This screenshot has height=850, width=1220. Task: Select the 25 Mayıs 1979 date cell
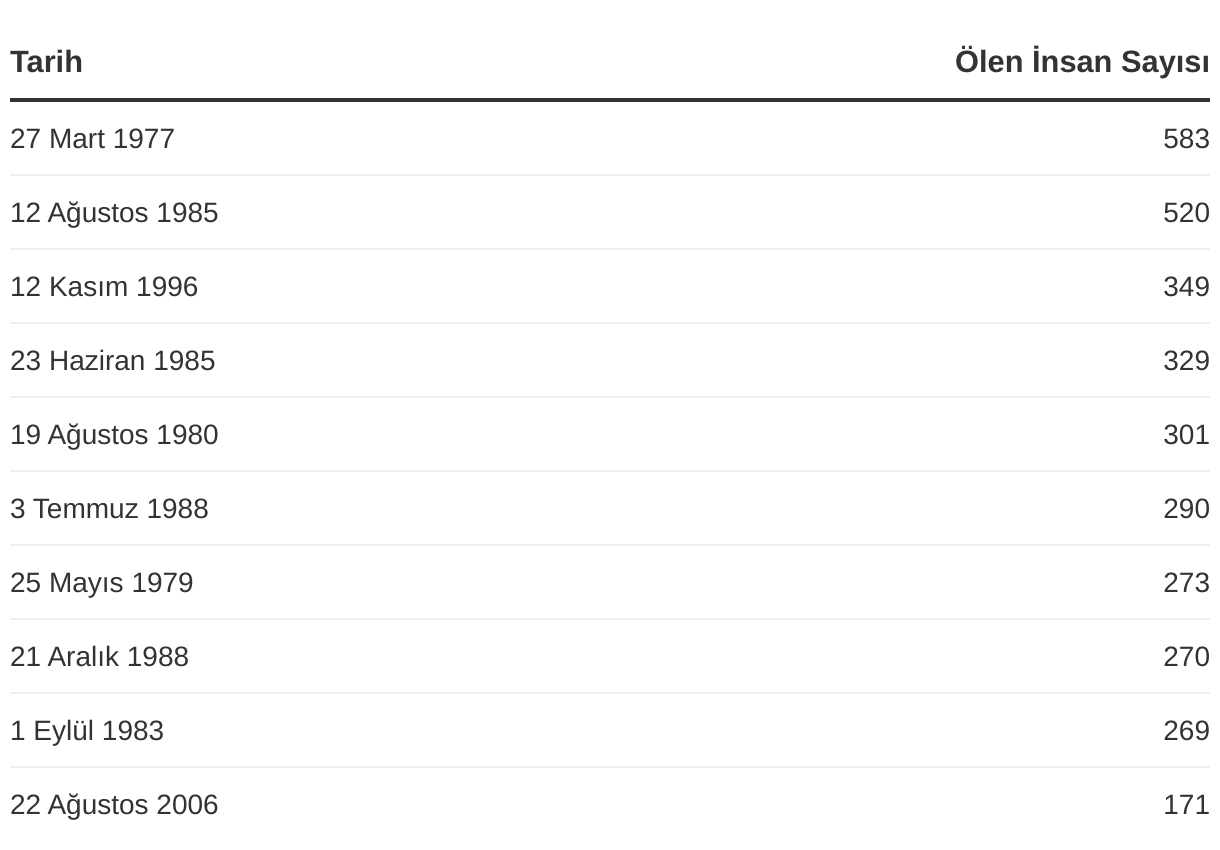(101, 583)
